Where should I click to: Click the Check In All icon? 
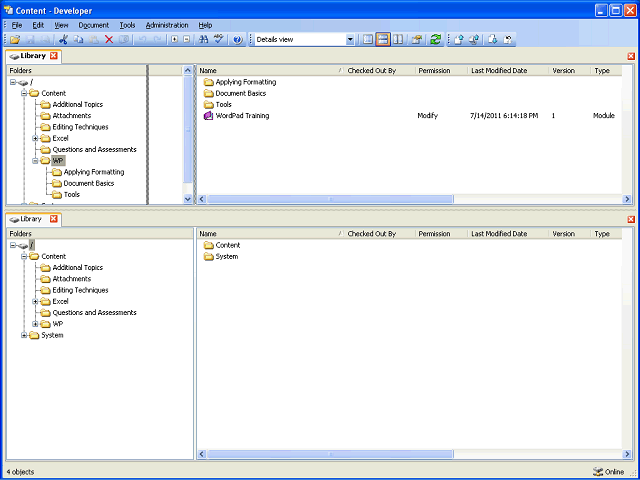pos(474,40)
